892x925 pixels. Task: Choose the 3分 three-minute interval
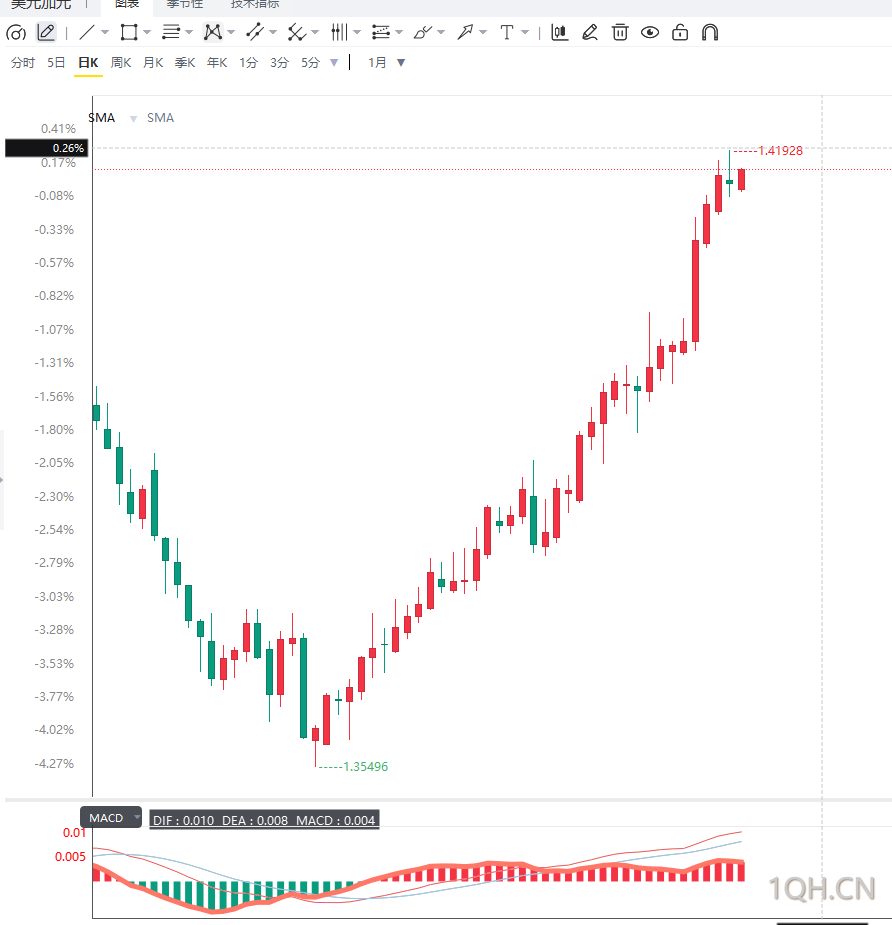(x=280, y=63)
